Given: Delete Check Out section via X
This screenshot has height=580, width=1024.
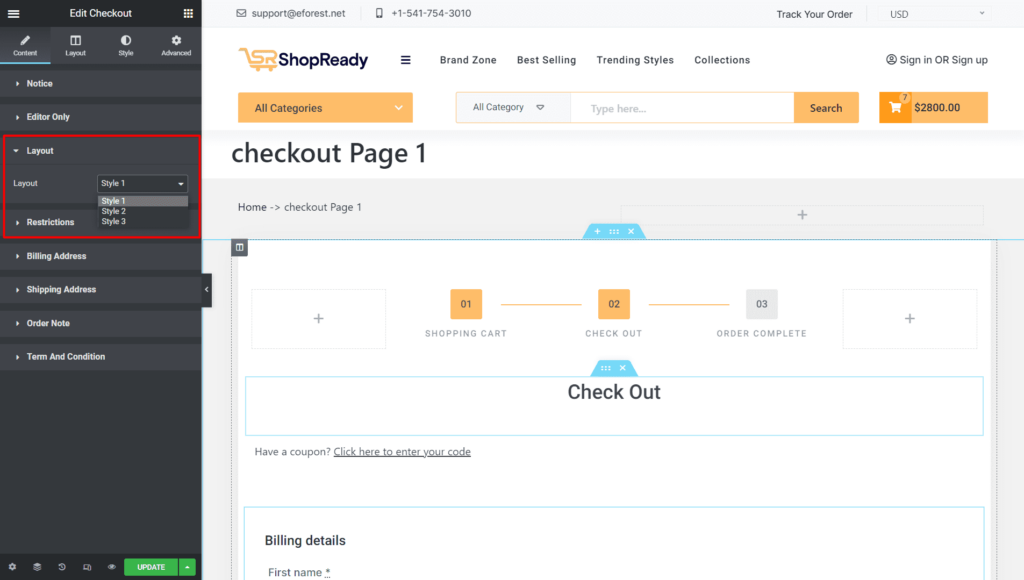Looking at the screenshot, I should coord(622,368).
